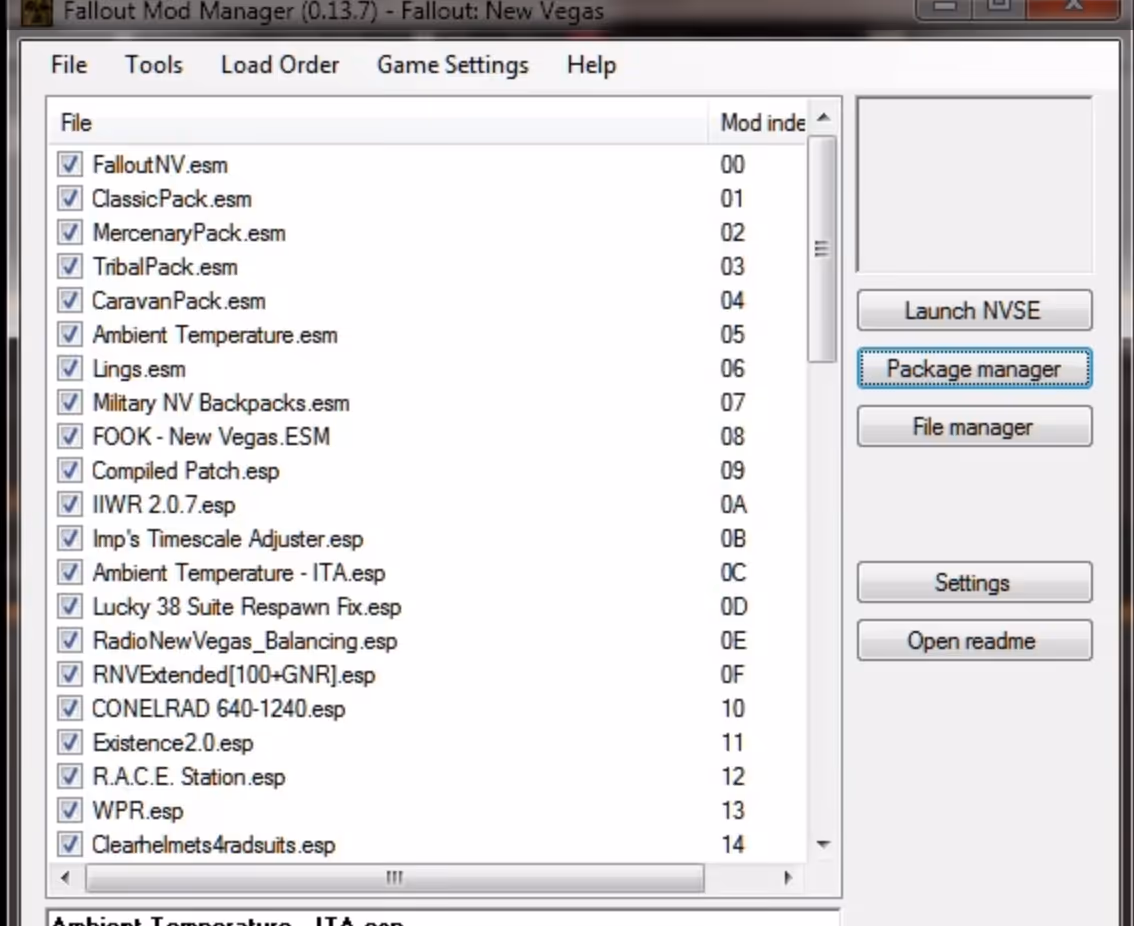Click the horizontal scrollbar thumb
The image size is (1134, 926).
pyautogui.click(x=394, y=878)
